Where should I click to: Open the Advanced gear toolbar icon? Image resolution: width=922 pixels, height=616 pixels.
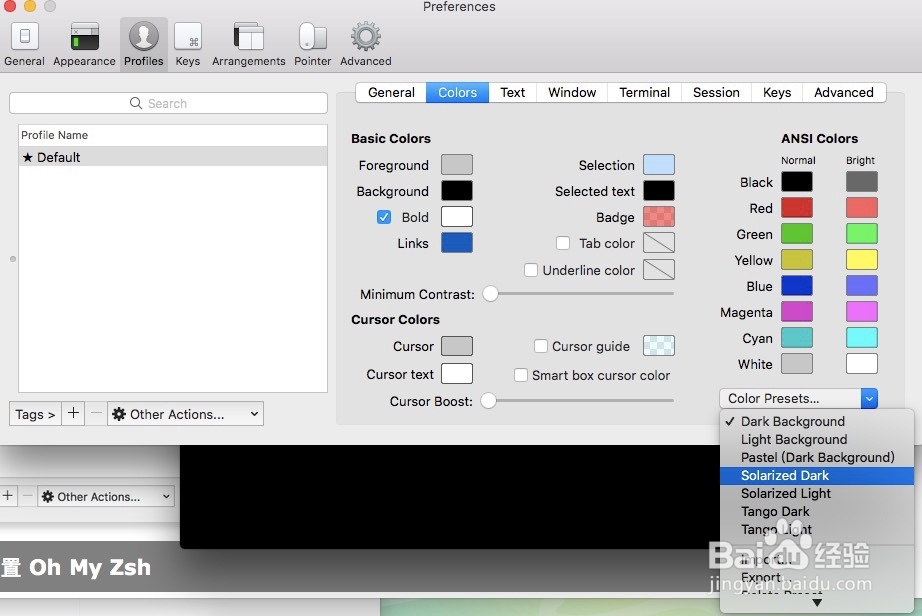[x=365, y=44]
